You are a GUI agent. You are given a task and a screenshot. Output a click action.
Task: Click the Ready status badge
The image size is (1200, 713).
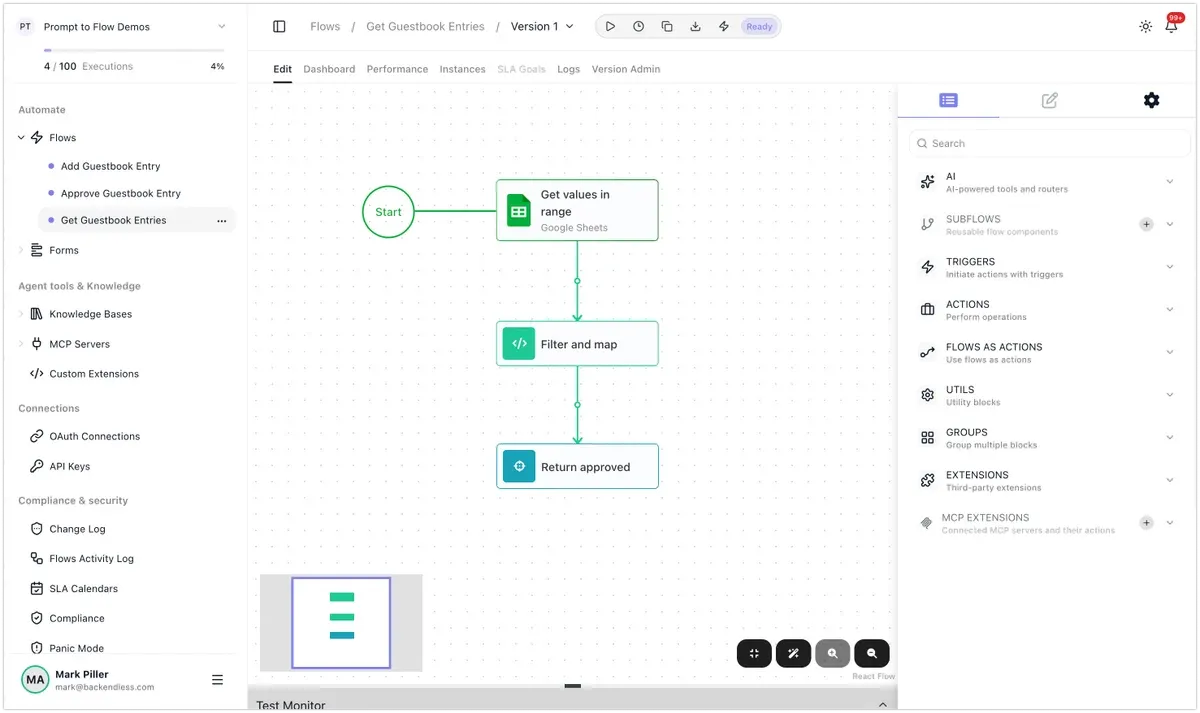759,27
